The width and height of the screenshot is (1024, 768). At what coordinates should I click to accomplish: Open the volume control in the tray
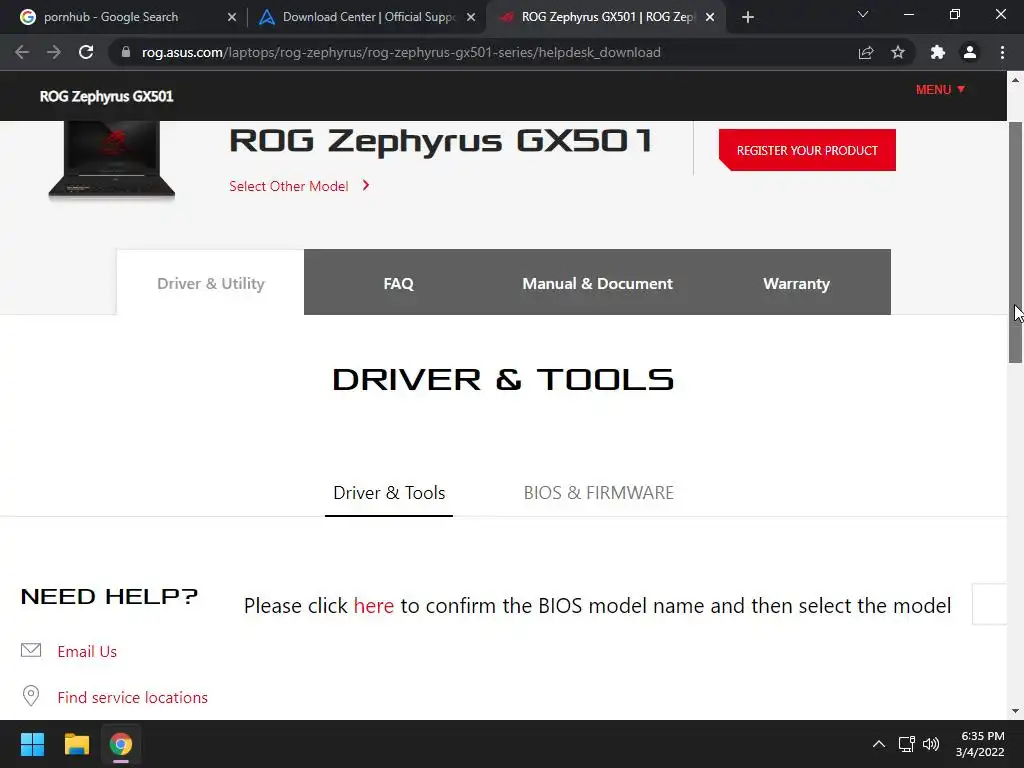931,744
